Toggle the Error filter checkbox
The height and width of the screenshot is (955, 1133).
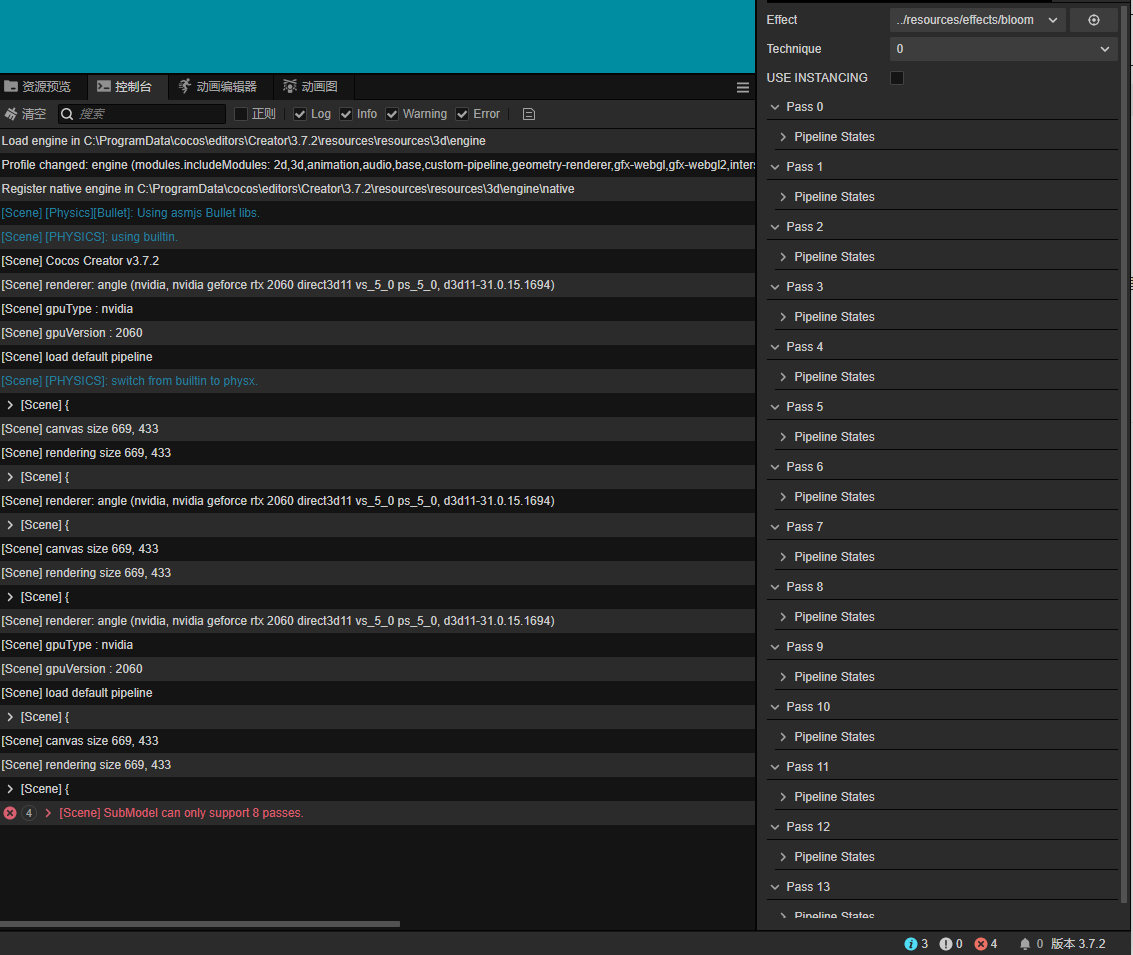(462, 114)
